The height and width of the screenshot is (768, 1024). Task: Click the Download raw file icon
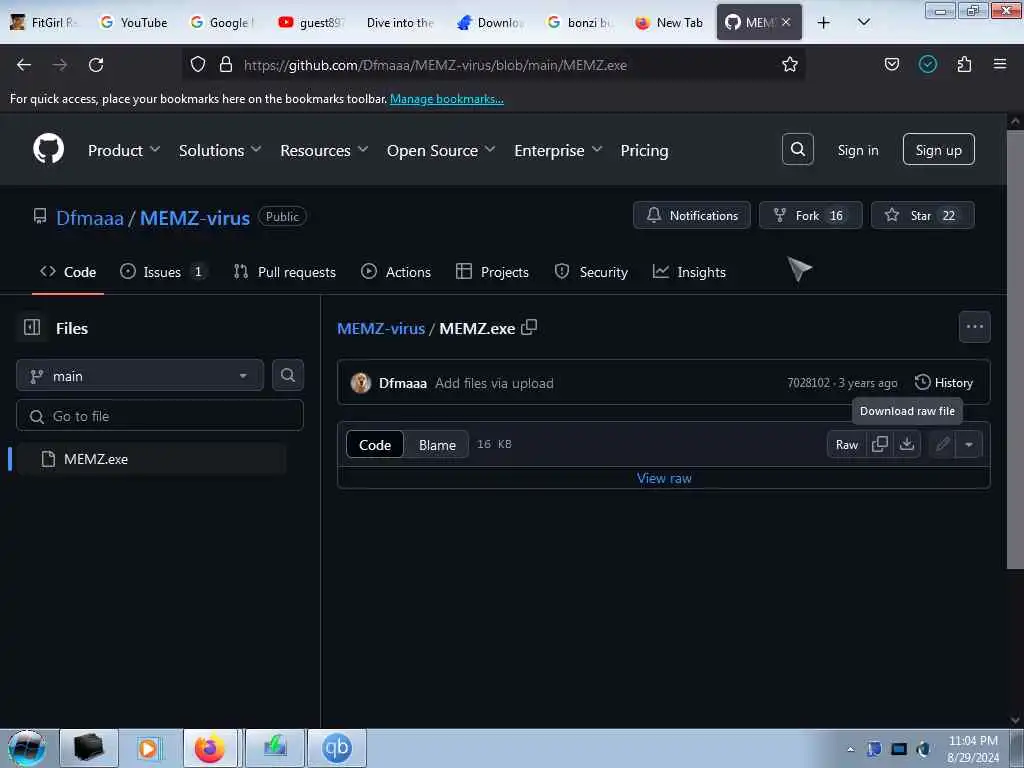pos(906,444)
